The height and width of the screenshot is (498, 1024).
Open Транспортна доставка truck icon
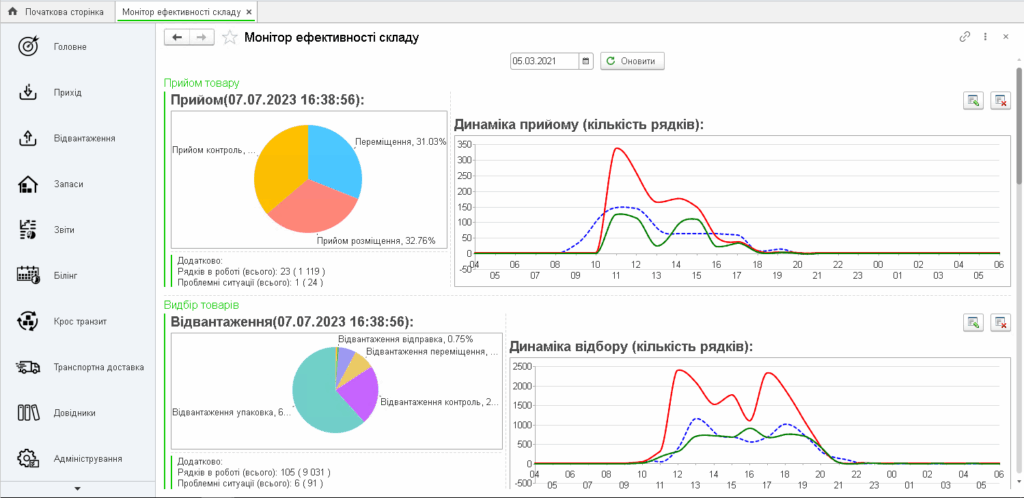point(28,367)
